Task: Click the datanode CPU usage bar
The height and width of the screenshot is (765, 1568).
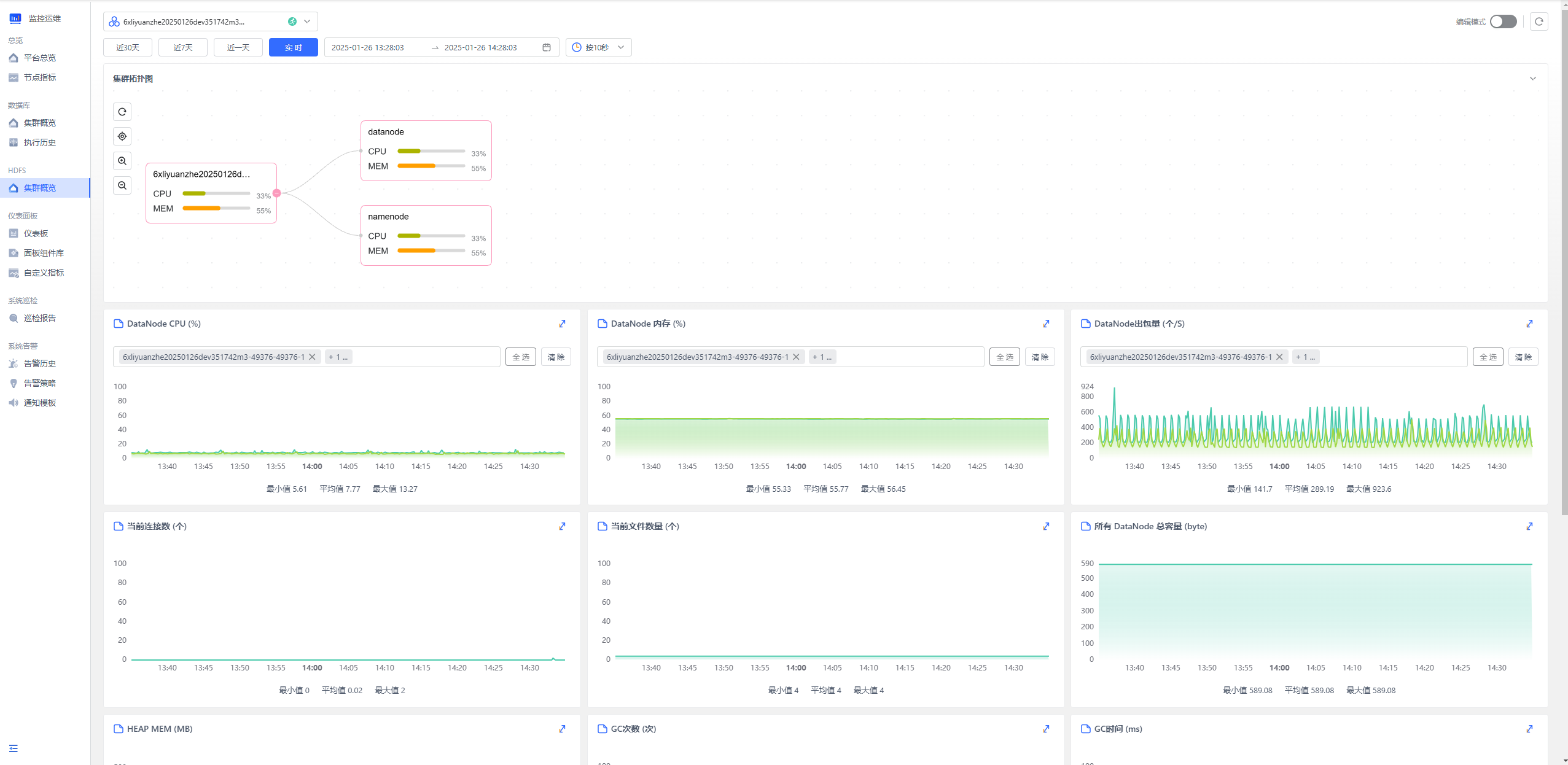Action: tap(431, 151)
